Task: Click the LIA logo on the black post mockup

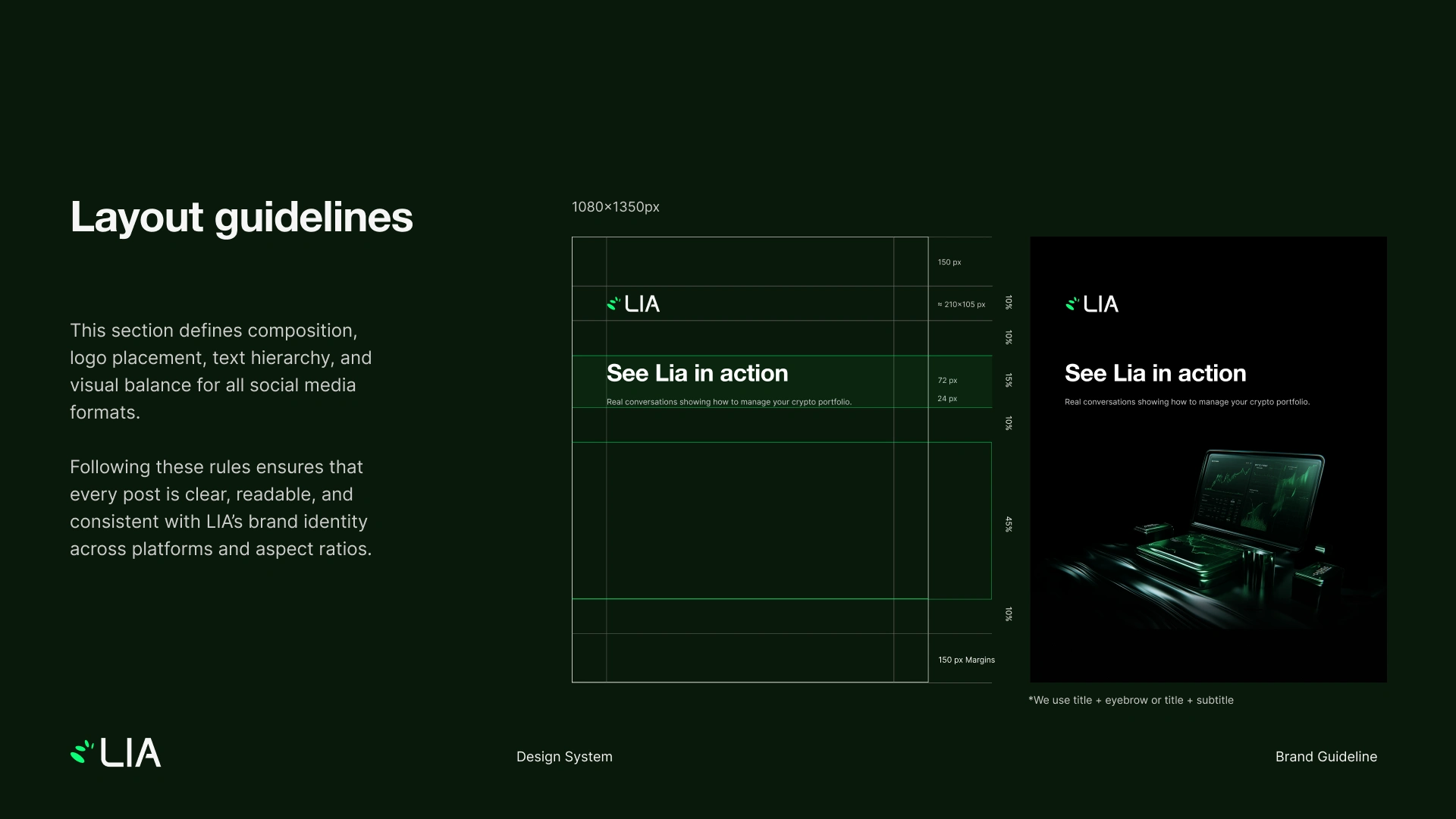Action: click(1092, 304)
